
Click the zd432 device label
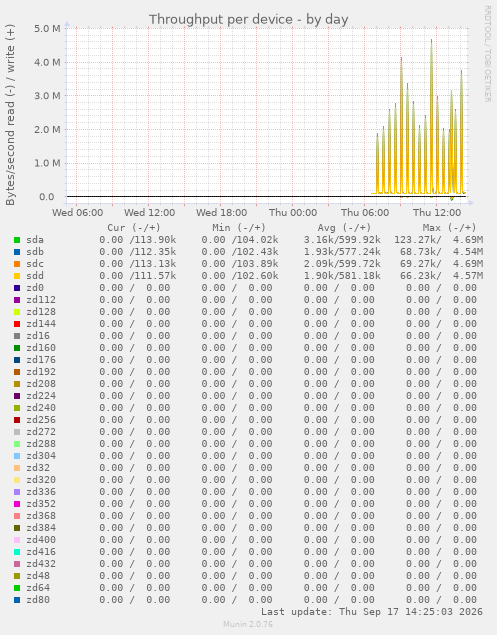[41, 564]
